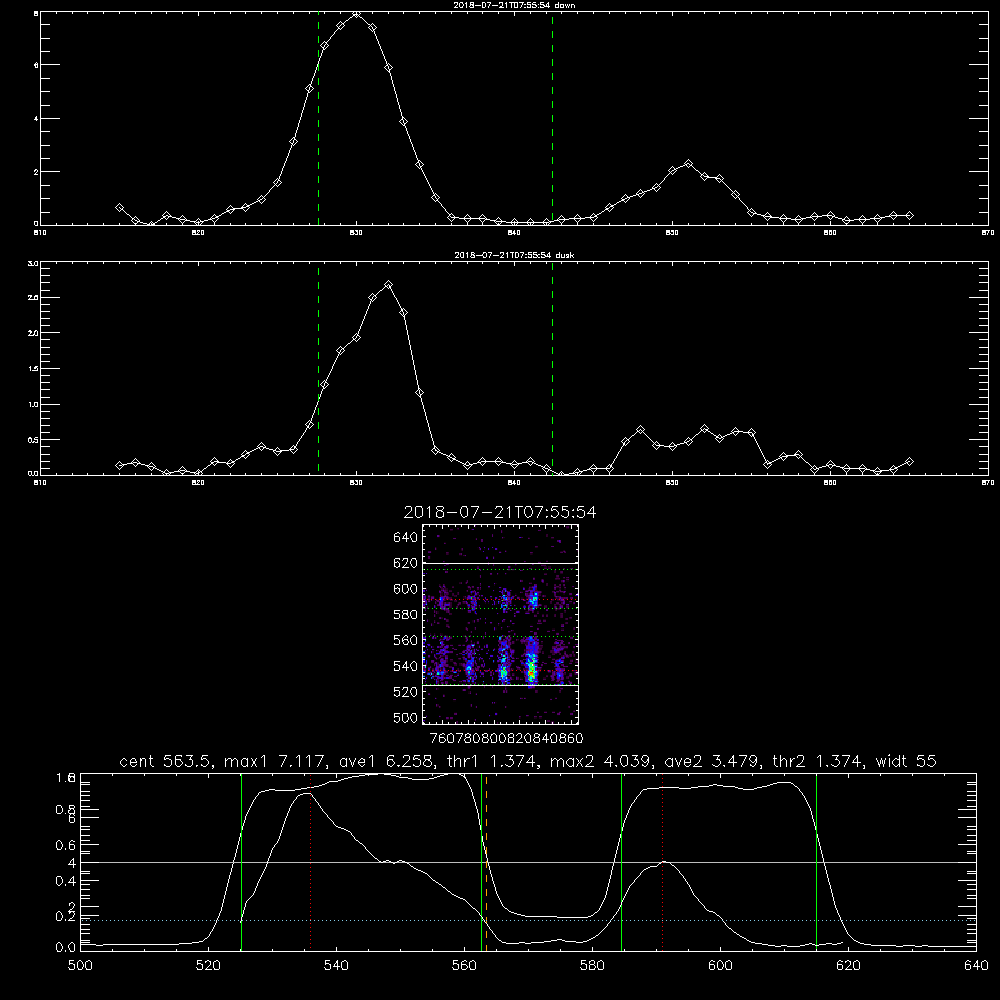Click the upper white horizontal line in heatmap
Image resolution: width=1000 pixels, height=1000 pixels.
501,563
